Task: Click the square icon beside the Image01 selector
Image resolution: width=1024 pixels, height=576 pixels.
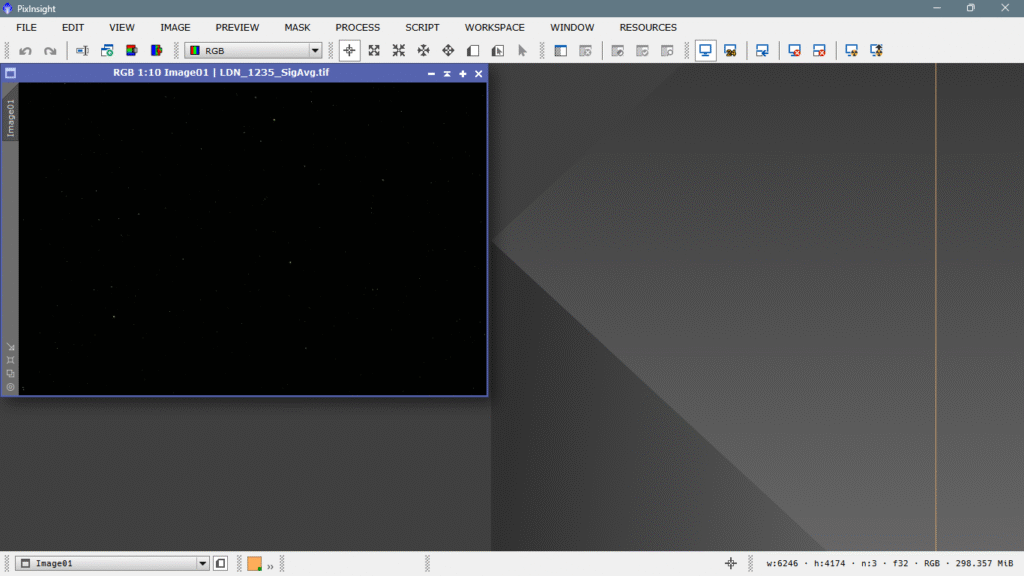Action: coord(221,563)
